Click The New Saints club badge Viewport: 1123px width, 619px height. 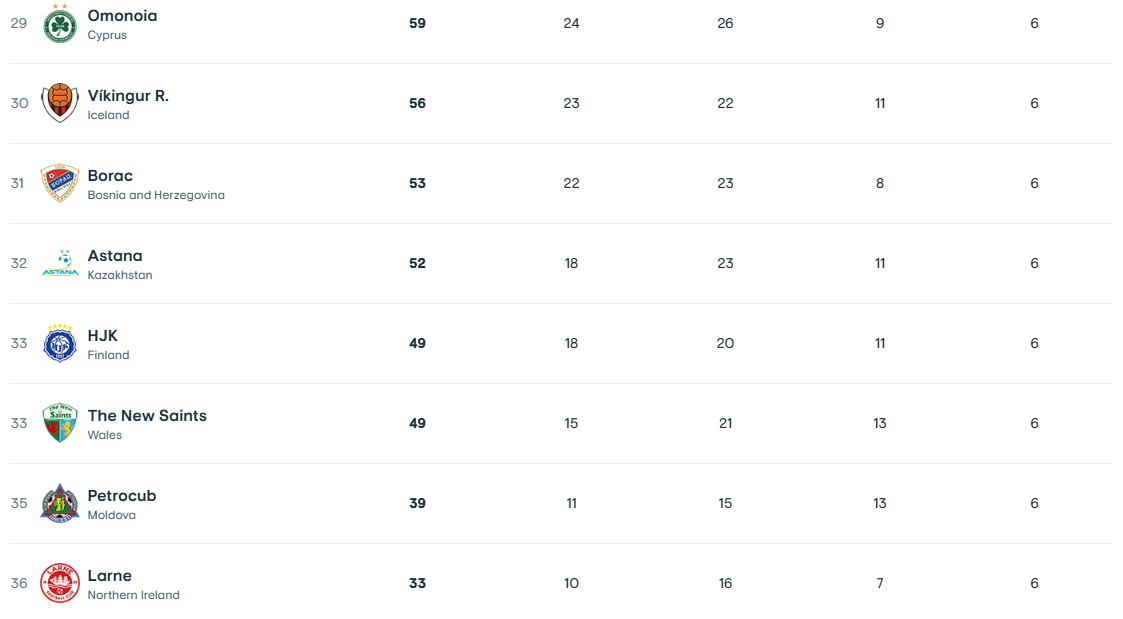(60, 423)
